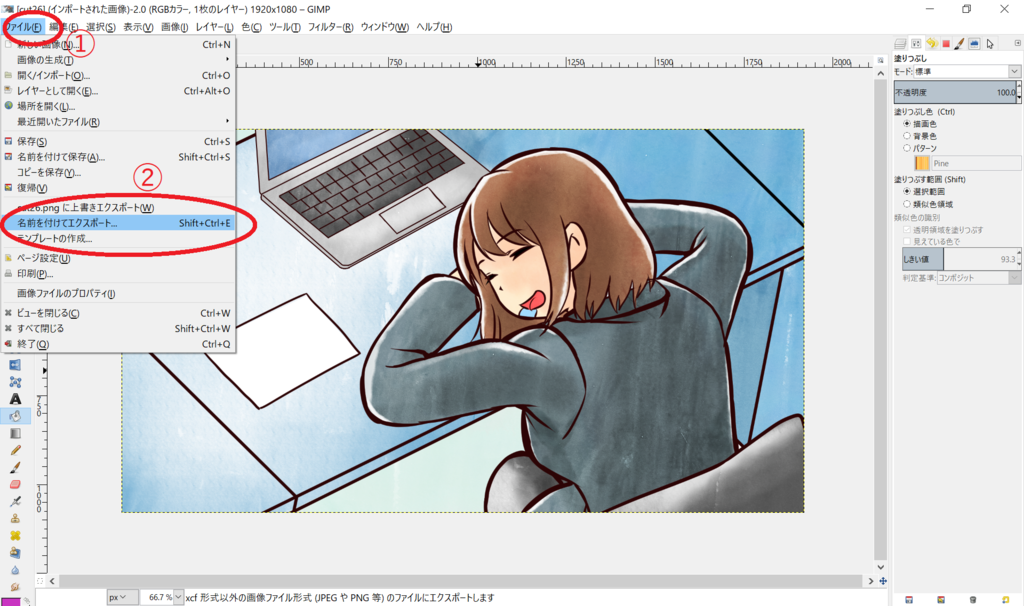1024x606 pixels.
Task: Click the Pine pattern swatch
Action: (922, 163)
